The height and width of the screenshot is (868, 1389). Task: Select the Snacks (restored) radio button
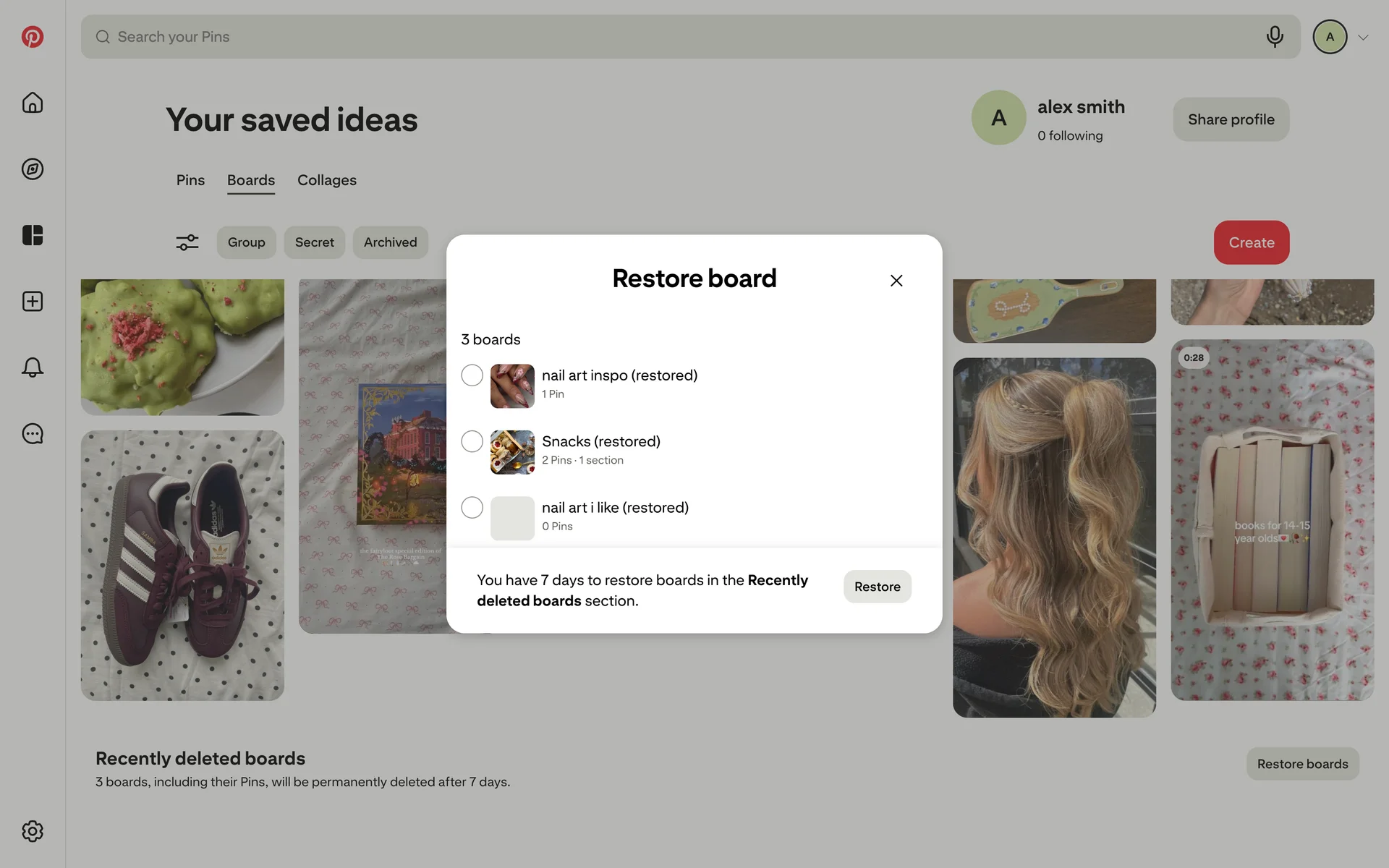click(472, 441)
